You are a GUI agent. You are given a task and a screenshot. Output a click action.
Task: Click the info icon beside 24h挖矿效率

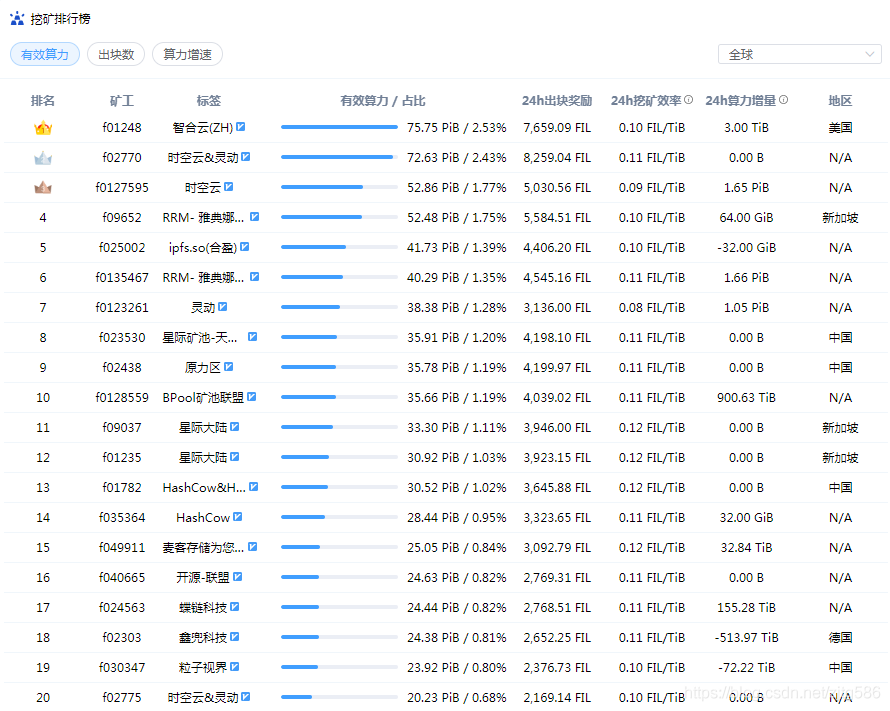(689, 100)
